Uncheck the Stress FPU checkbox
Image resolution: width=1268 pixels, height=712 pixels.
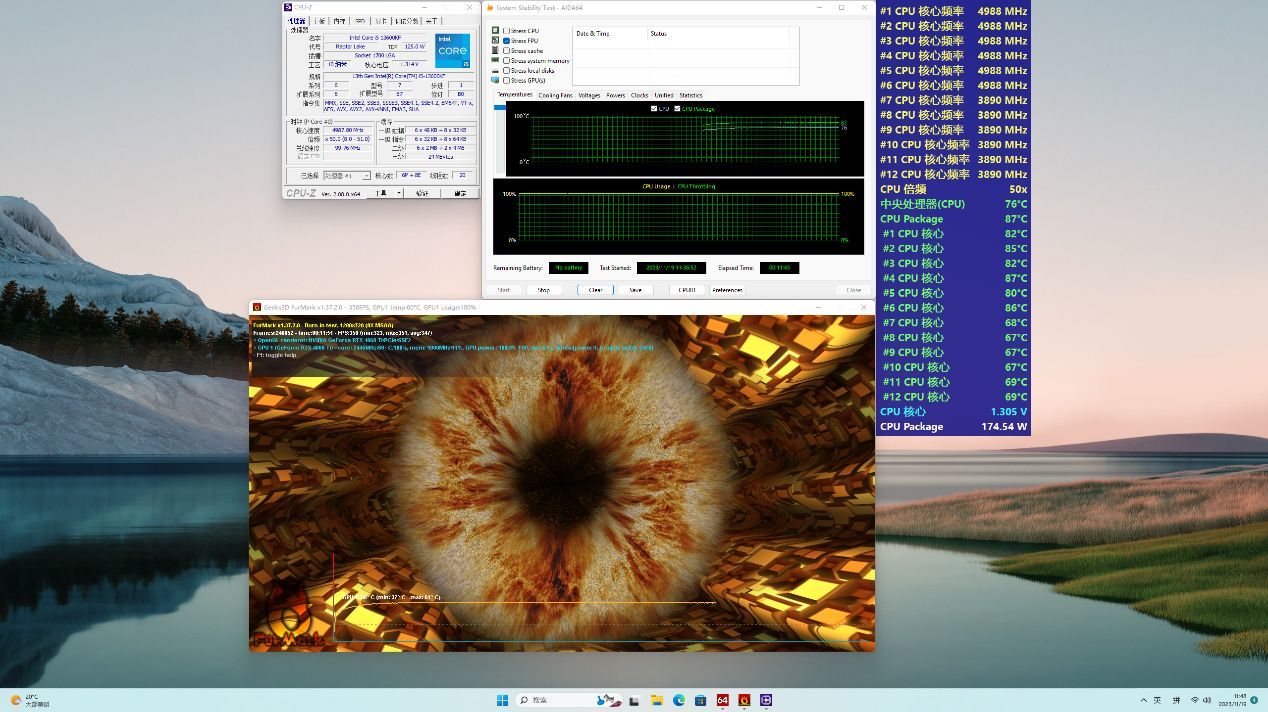tap(507, 41)
